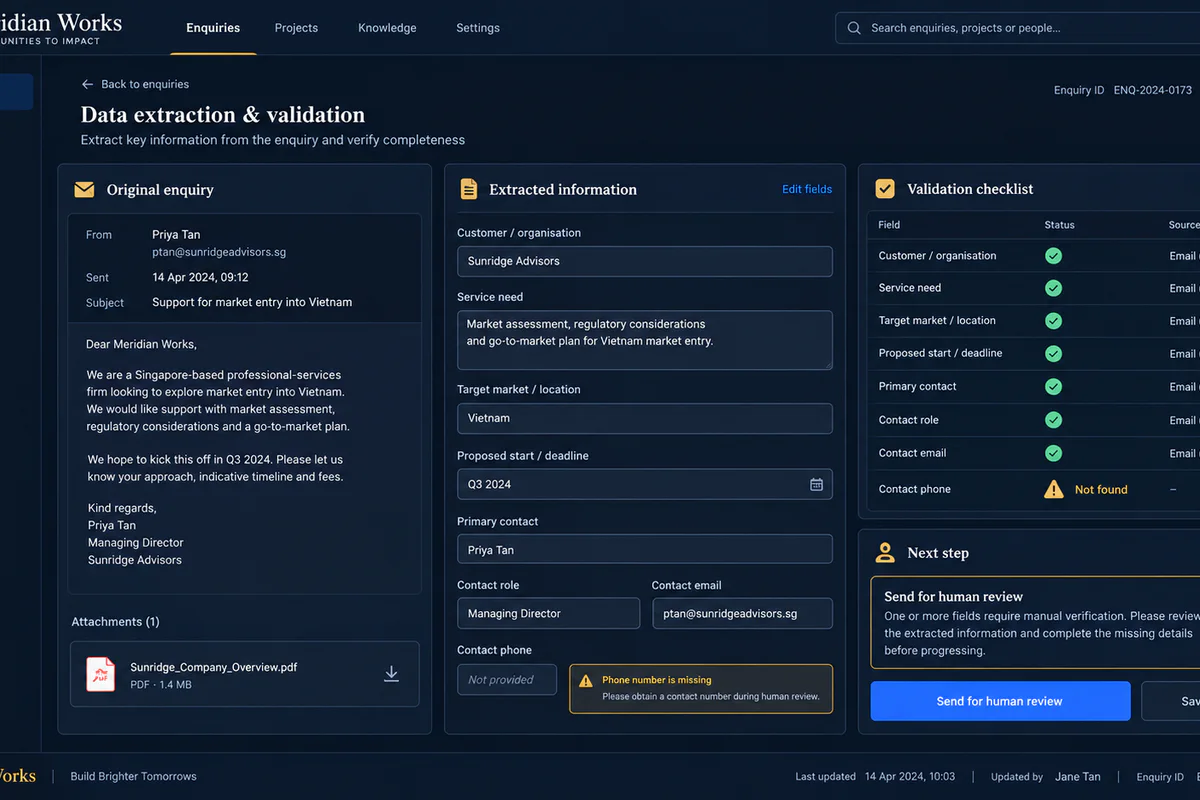Click the Phone number is missing alert text
Viewport: 1200px width, 800px height.
pos(657,680)
